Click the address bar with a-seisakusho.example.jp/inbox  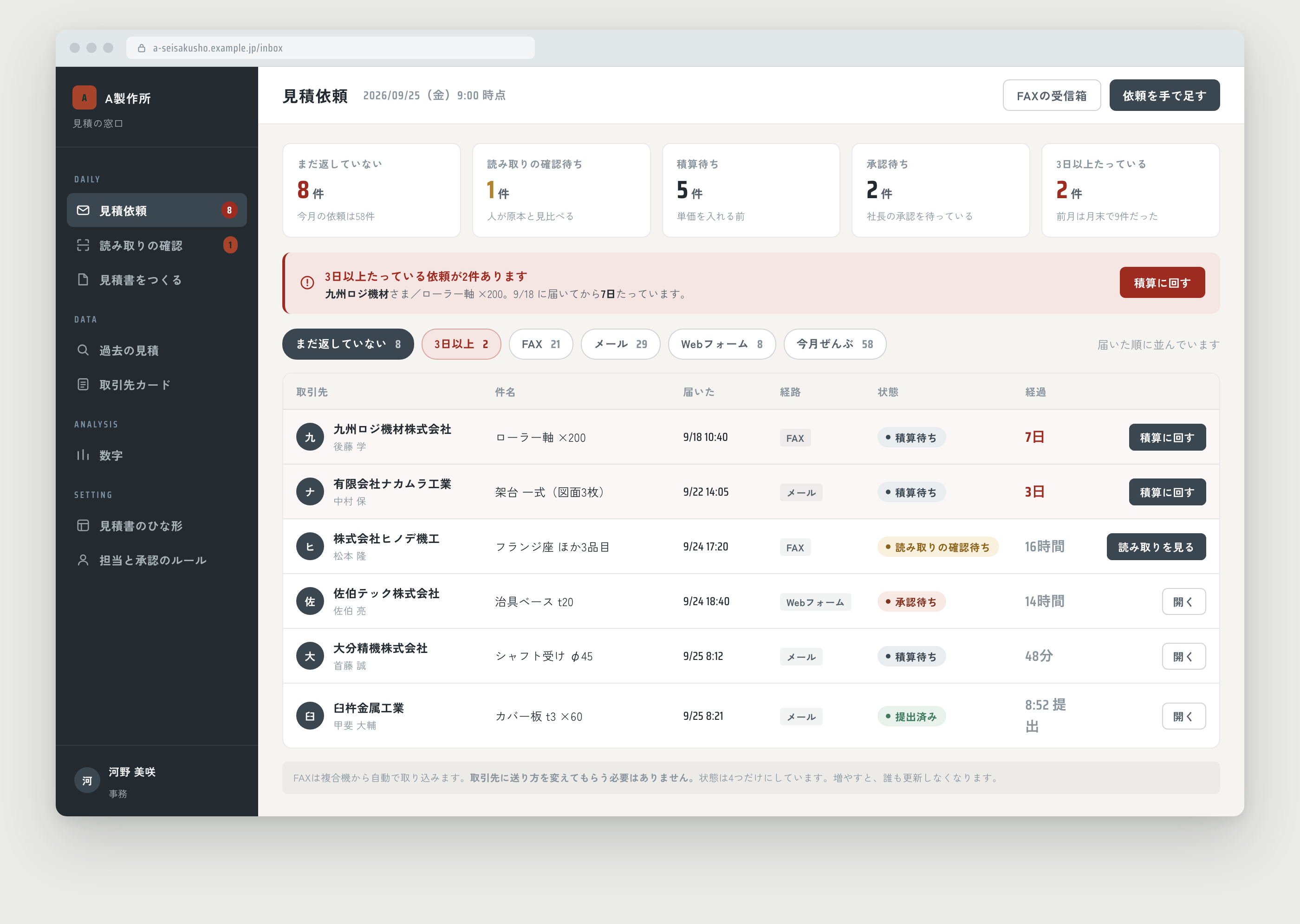330,48
